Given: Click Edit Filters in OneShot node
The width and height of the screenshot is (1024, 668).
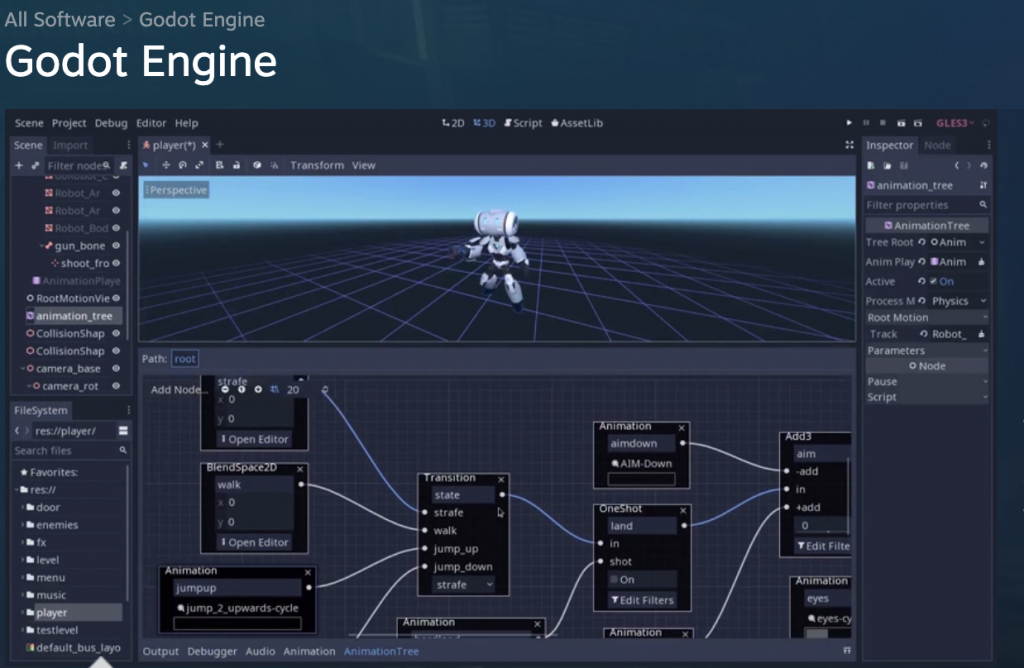Looking at the screenshot, I should click(642, 600).
